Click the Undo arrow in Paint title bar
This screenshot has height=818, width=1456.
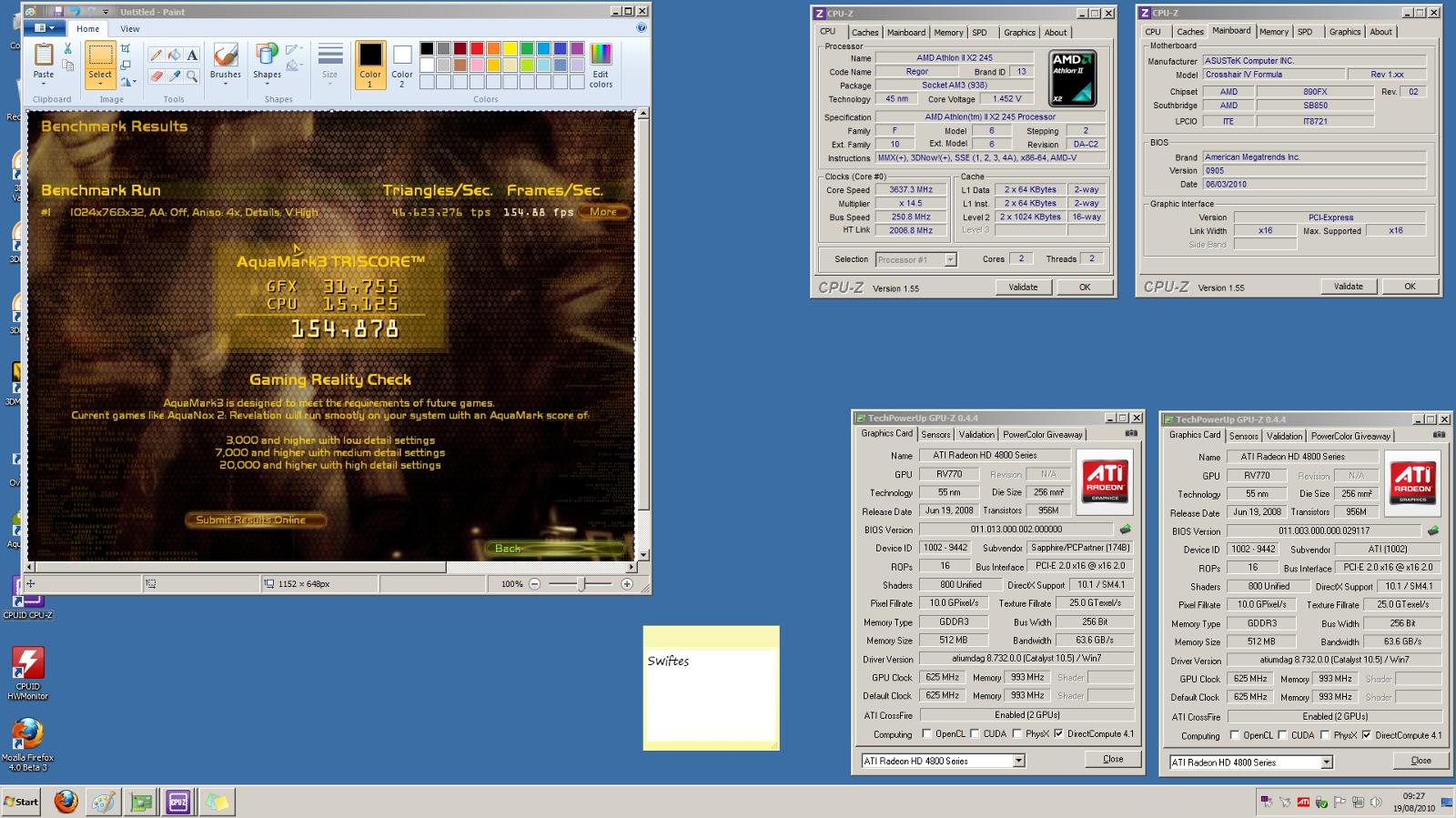(x=75, y=12)
